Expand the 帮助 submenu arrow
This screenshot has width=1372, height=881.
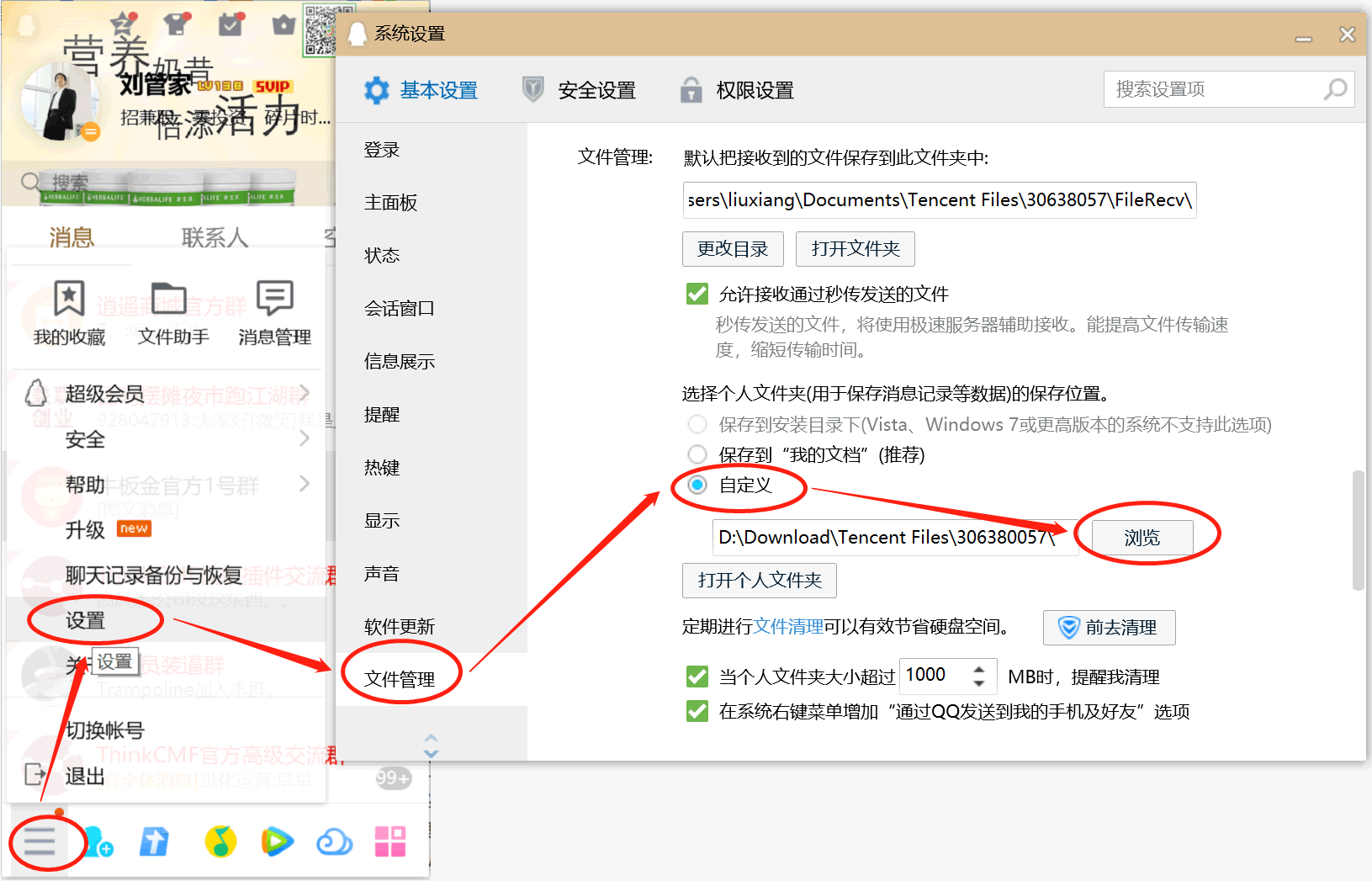click(304, 484)
